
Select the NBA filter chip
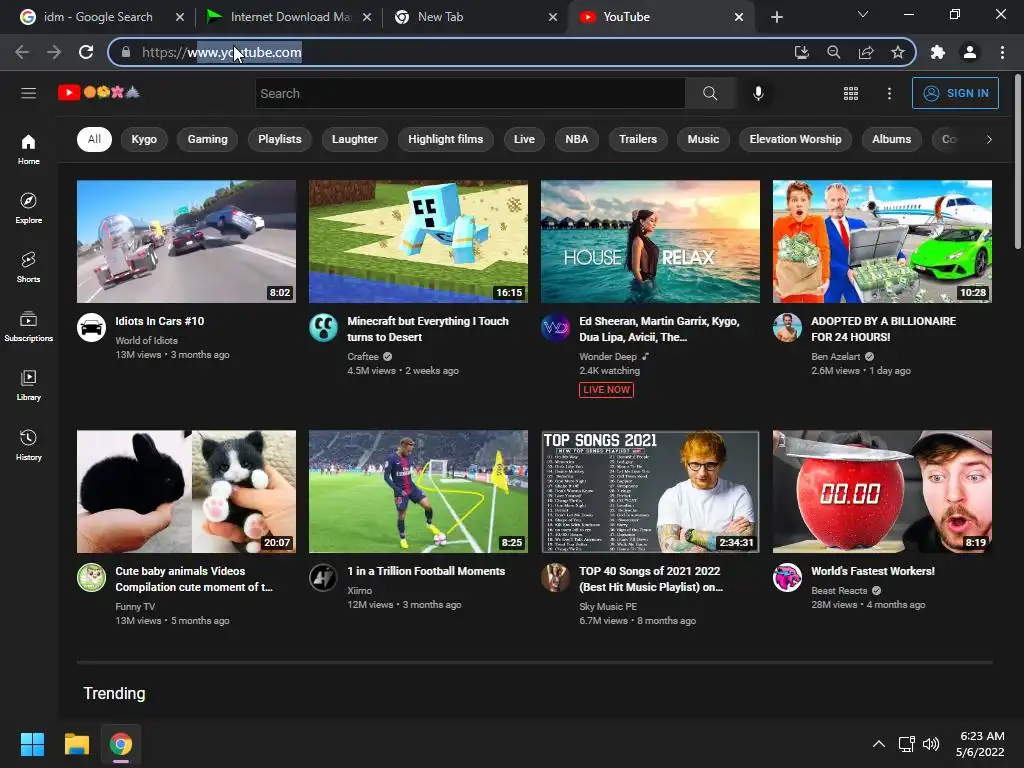(577, 139)
